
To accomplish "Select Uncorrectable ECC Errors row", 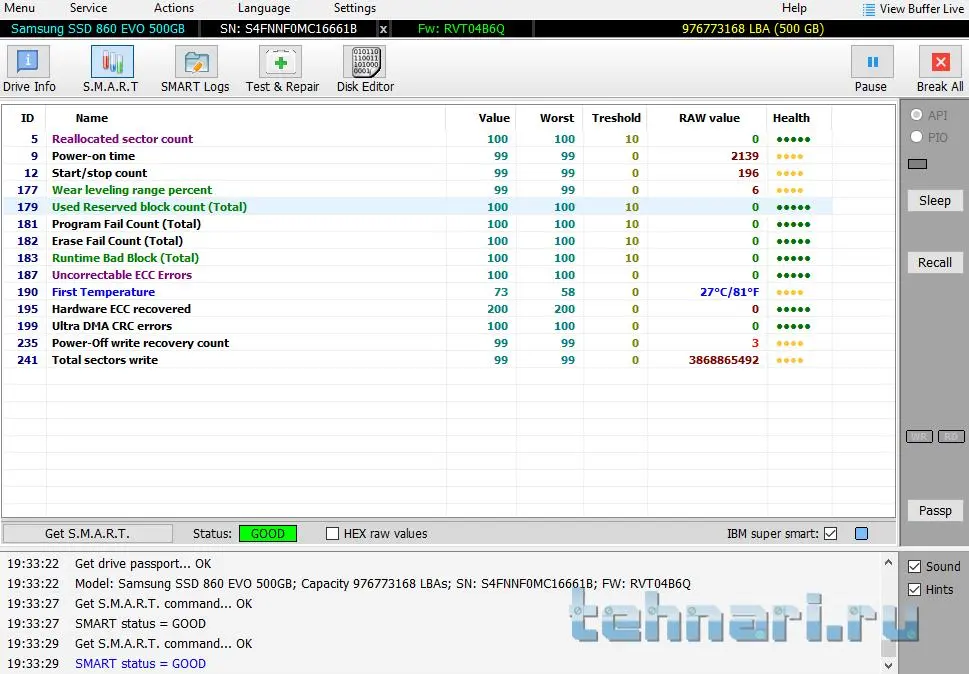I will [418, 275].
